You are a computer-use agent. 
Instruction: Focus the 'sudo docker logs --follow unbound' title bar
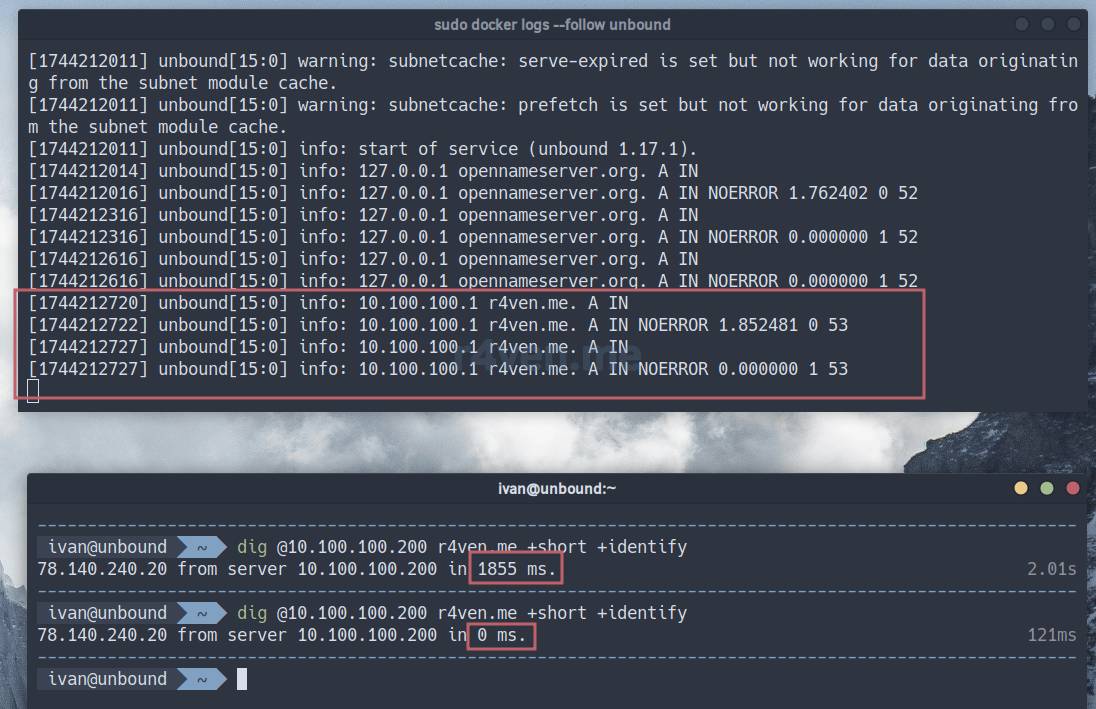coord(552,24)
